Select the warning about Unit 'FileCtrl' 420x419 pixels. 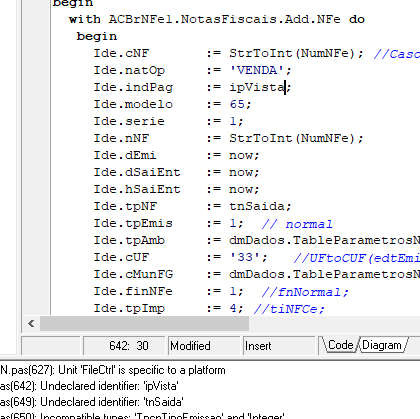[x=113, y=370]
